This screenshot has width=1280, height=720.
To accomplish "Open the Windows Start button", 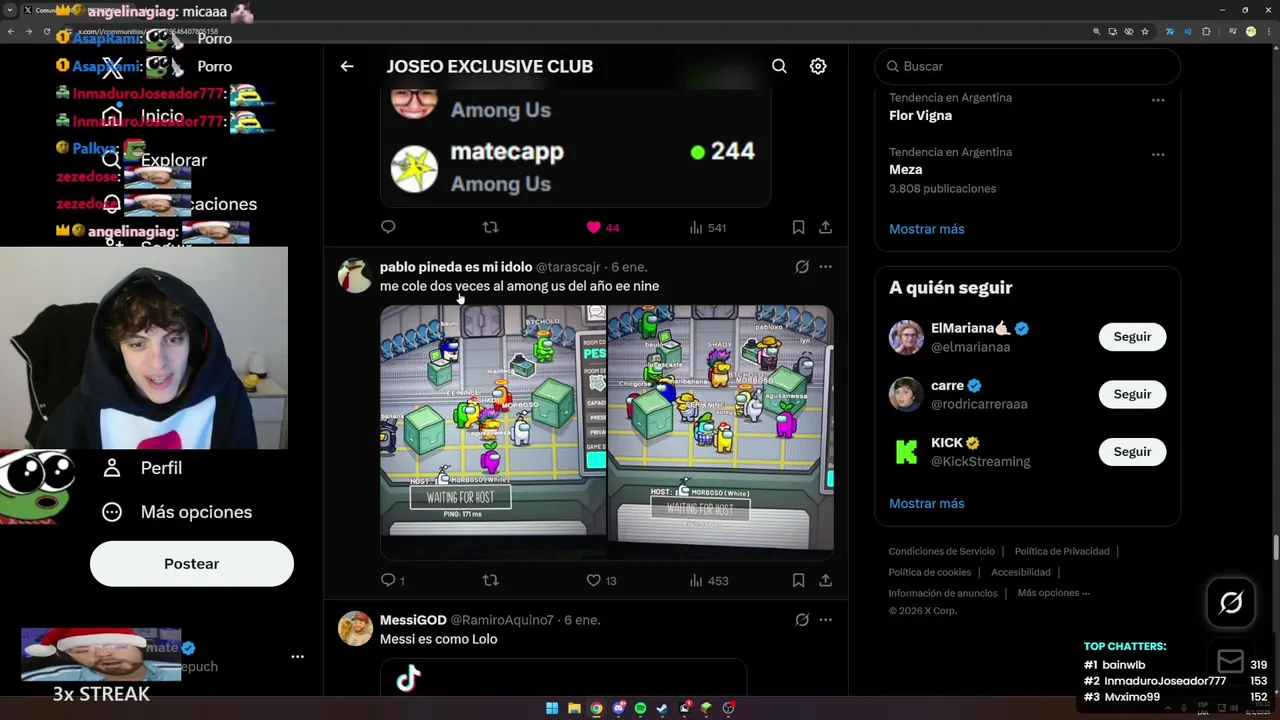I will pyautogui.click(x=552, y=708).
